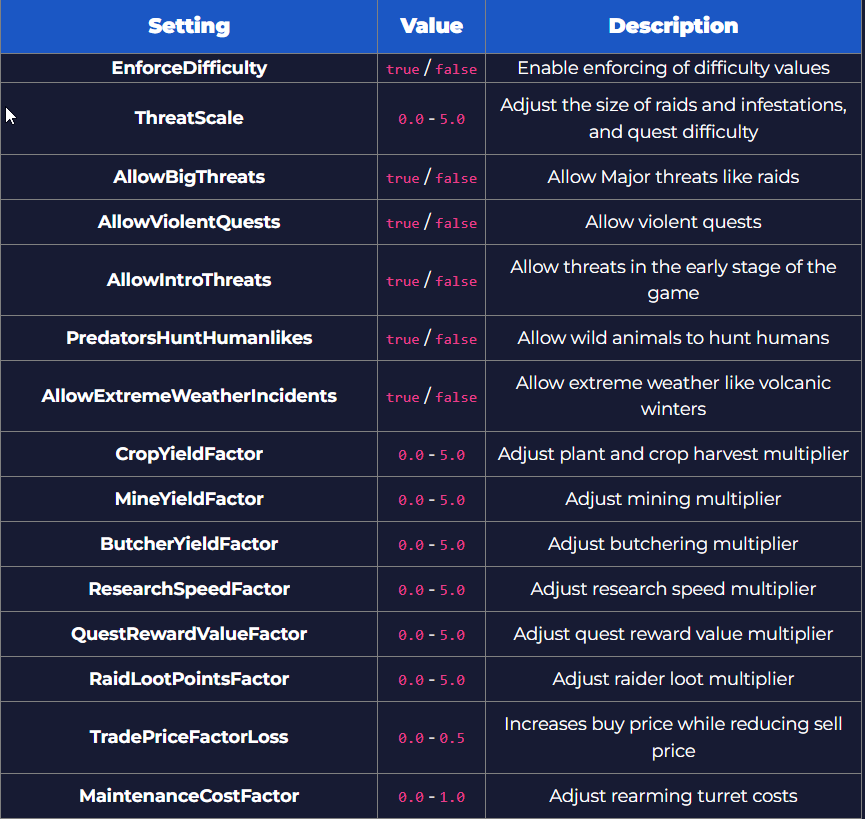This screenshot has width=865, height=819.
Task: Select the CropYieldFactor setting name
Action: (189, 454)
